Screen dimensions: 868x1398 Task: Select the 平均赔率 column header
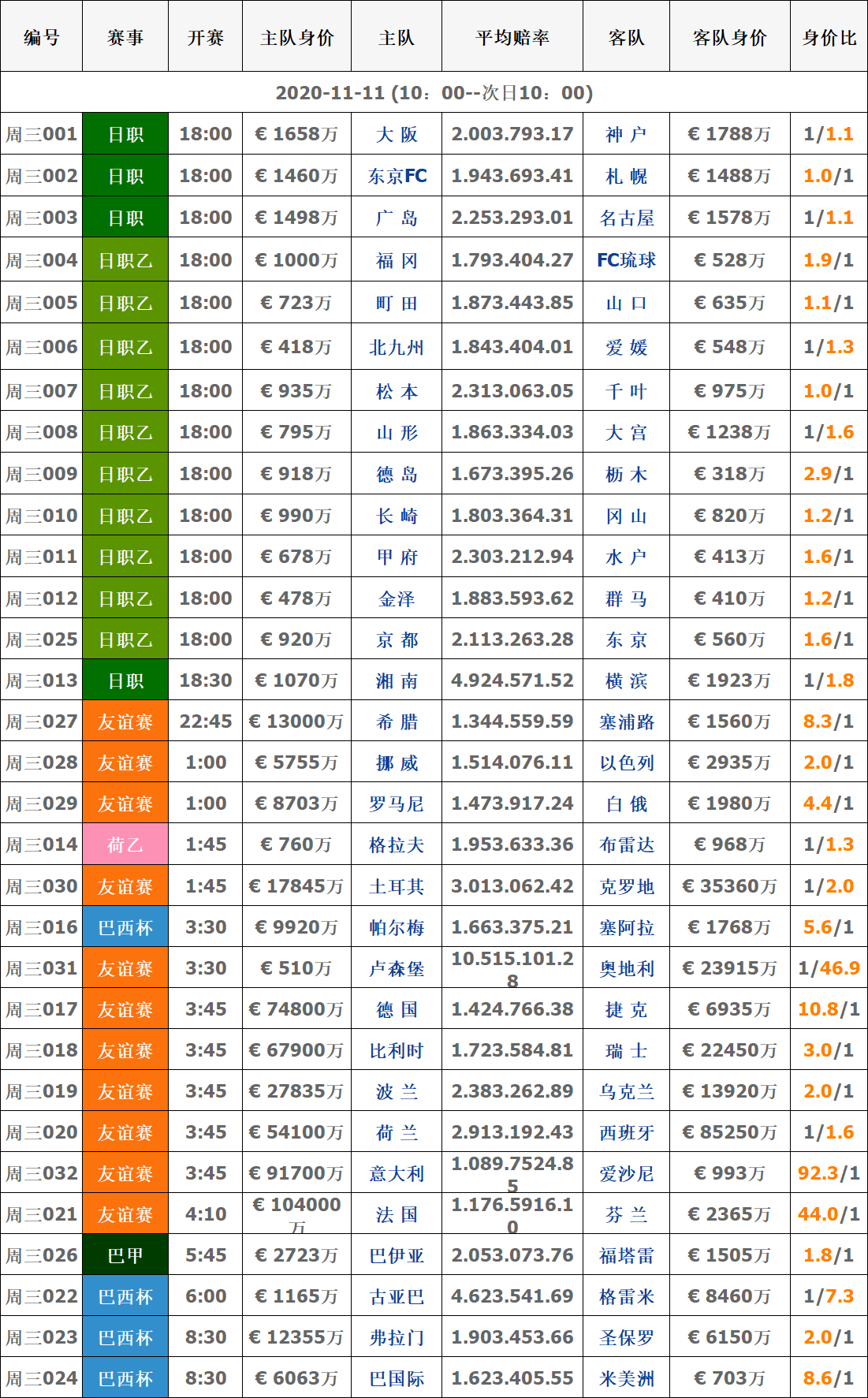click(x=512, y=37)
